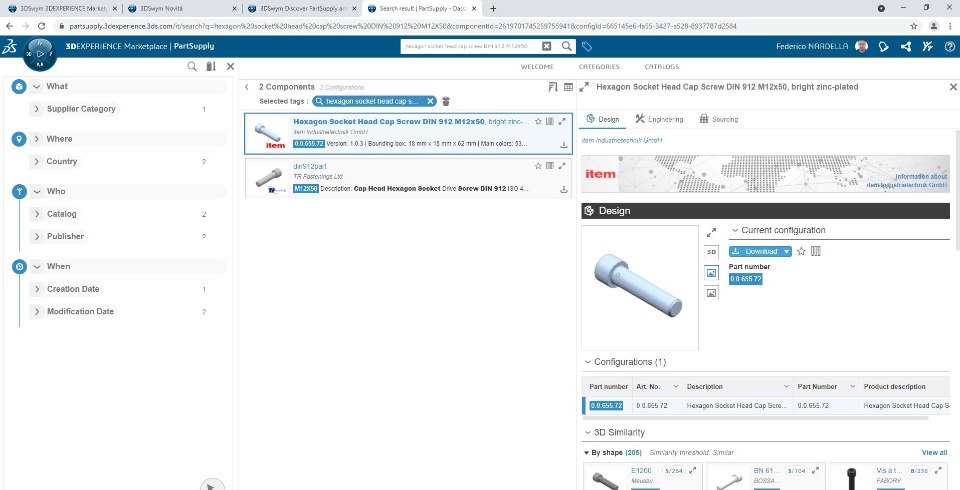Collapse the results list with back chevron

pyautogui.click(x=247, y=87)
